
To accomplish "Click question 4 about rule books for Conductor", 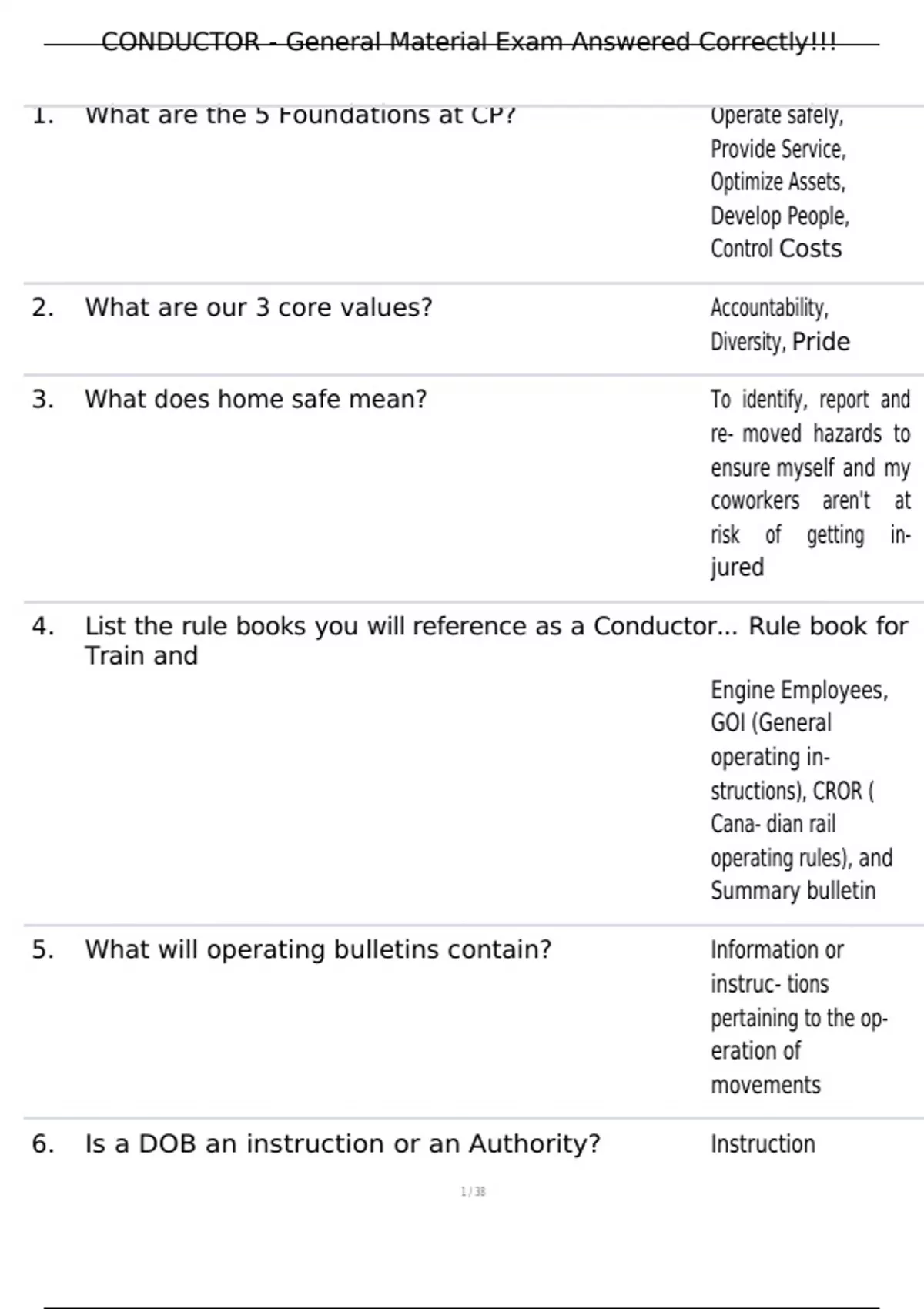I will pyautogui.click(x=496, y=627).
